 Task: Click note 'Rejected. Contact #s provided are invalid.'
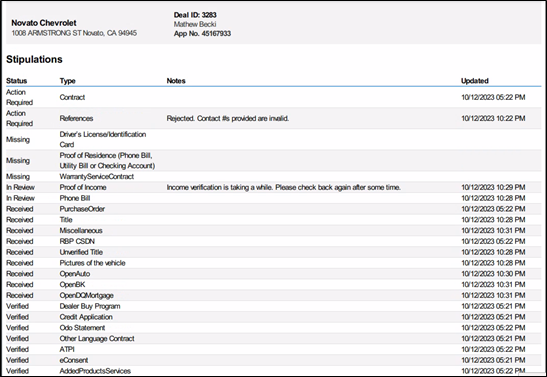coord(228,119)
